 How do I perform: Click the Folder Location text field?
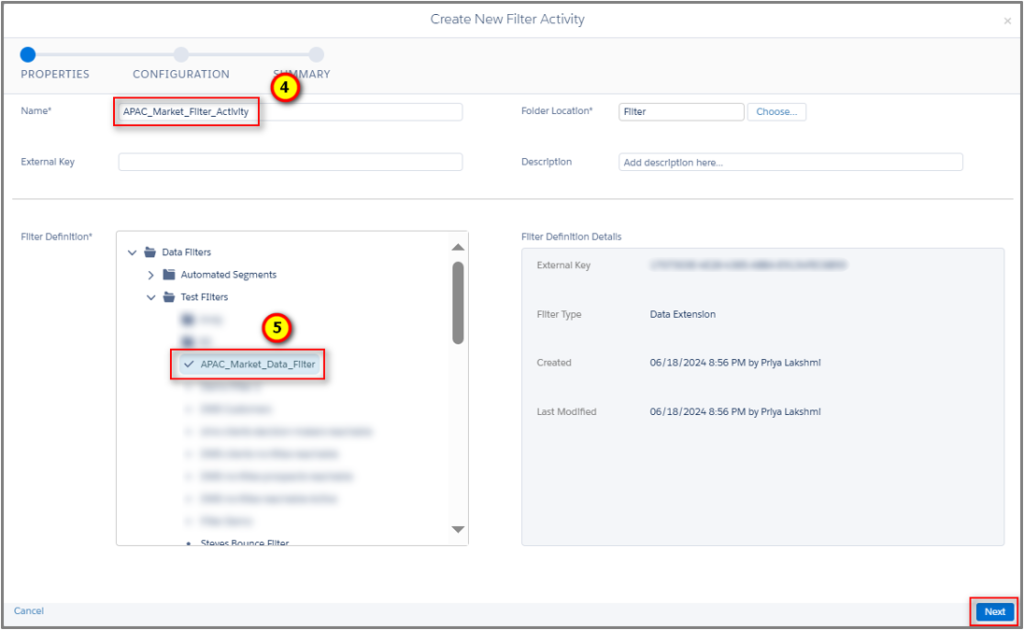[x=681, y=112]
